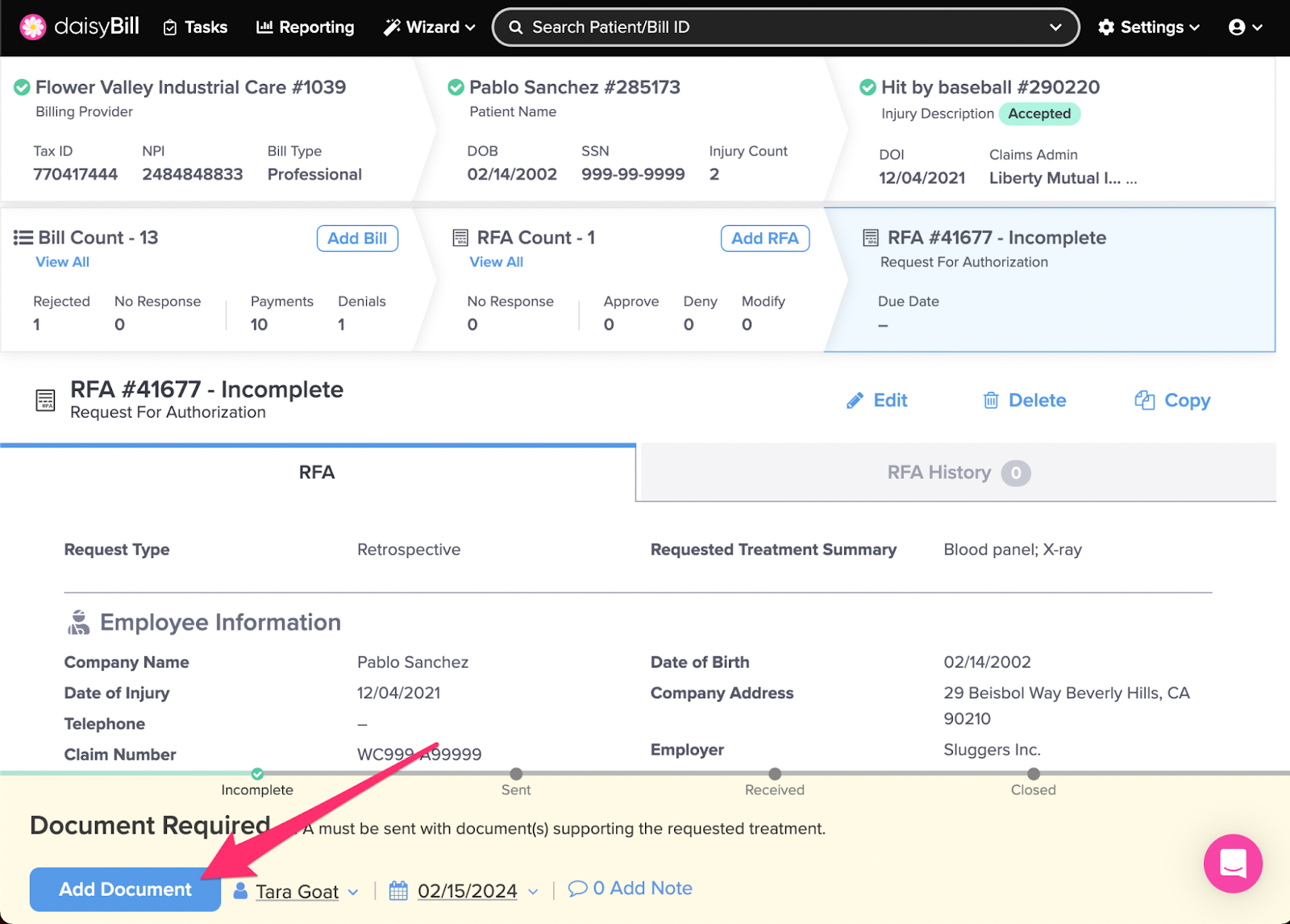Click the Received progress step marker
The height and width of the screenshot is (924, 1290).
click(775, 774)
